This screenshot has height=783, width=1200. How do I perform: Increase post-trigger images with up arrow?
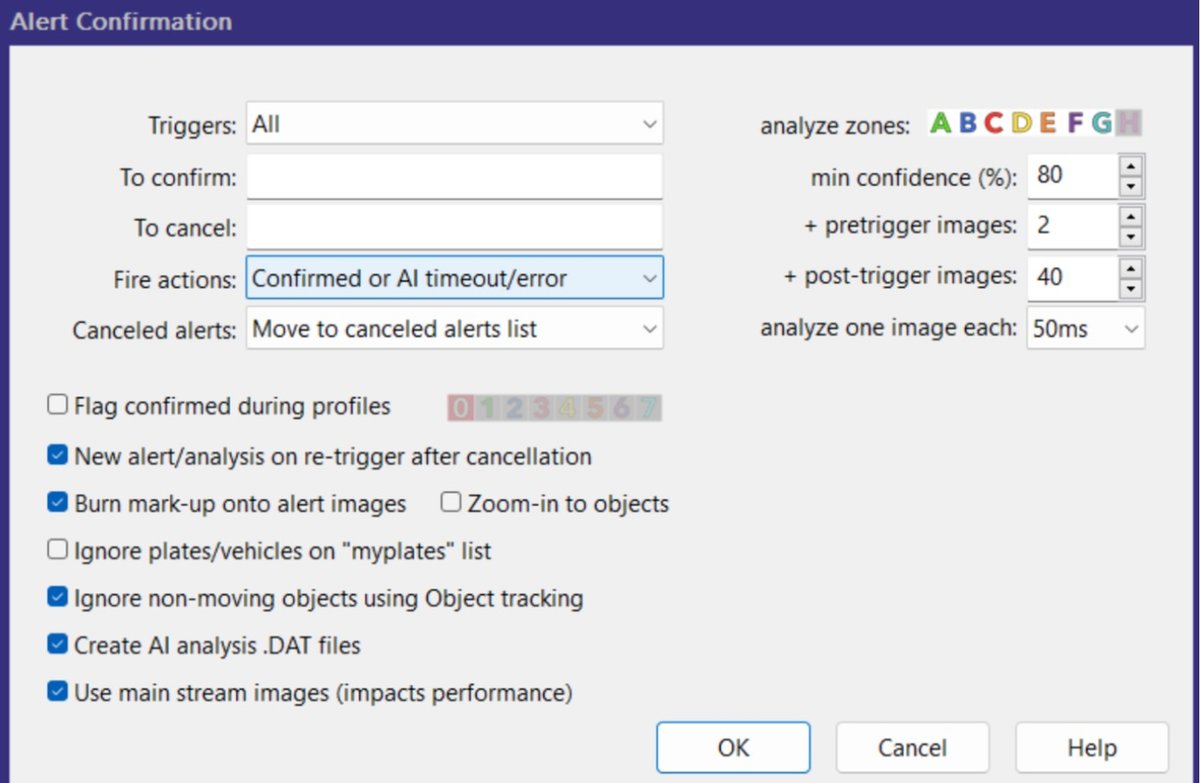point(1131,267)
